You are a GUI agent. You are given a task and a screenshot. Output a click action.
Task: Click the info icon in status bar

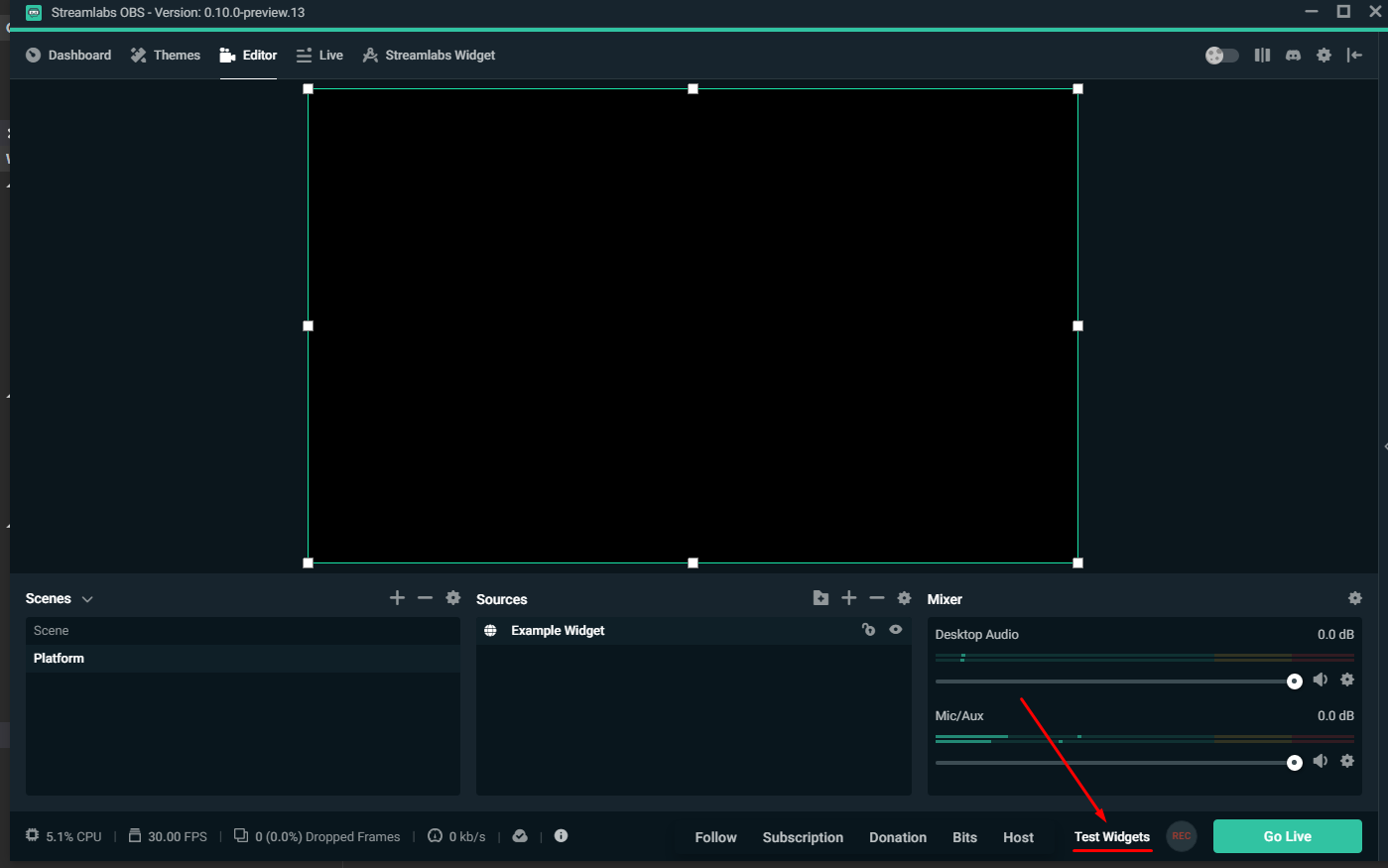(561, 835)
